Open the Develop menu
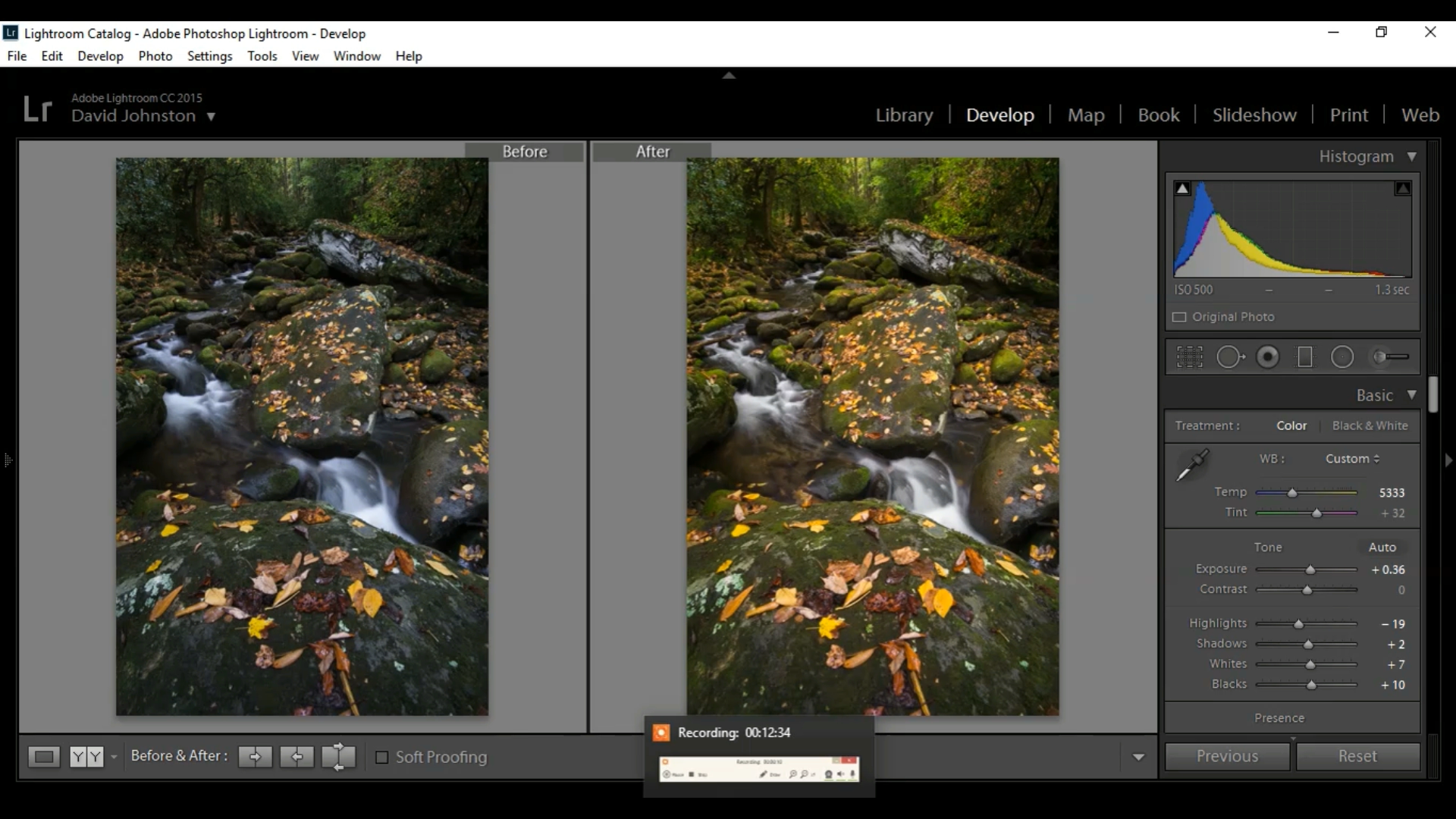The height and width of the screenshot is (819, 1456). (100, 55)
